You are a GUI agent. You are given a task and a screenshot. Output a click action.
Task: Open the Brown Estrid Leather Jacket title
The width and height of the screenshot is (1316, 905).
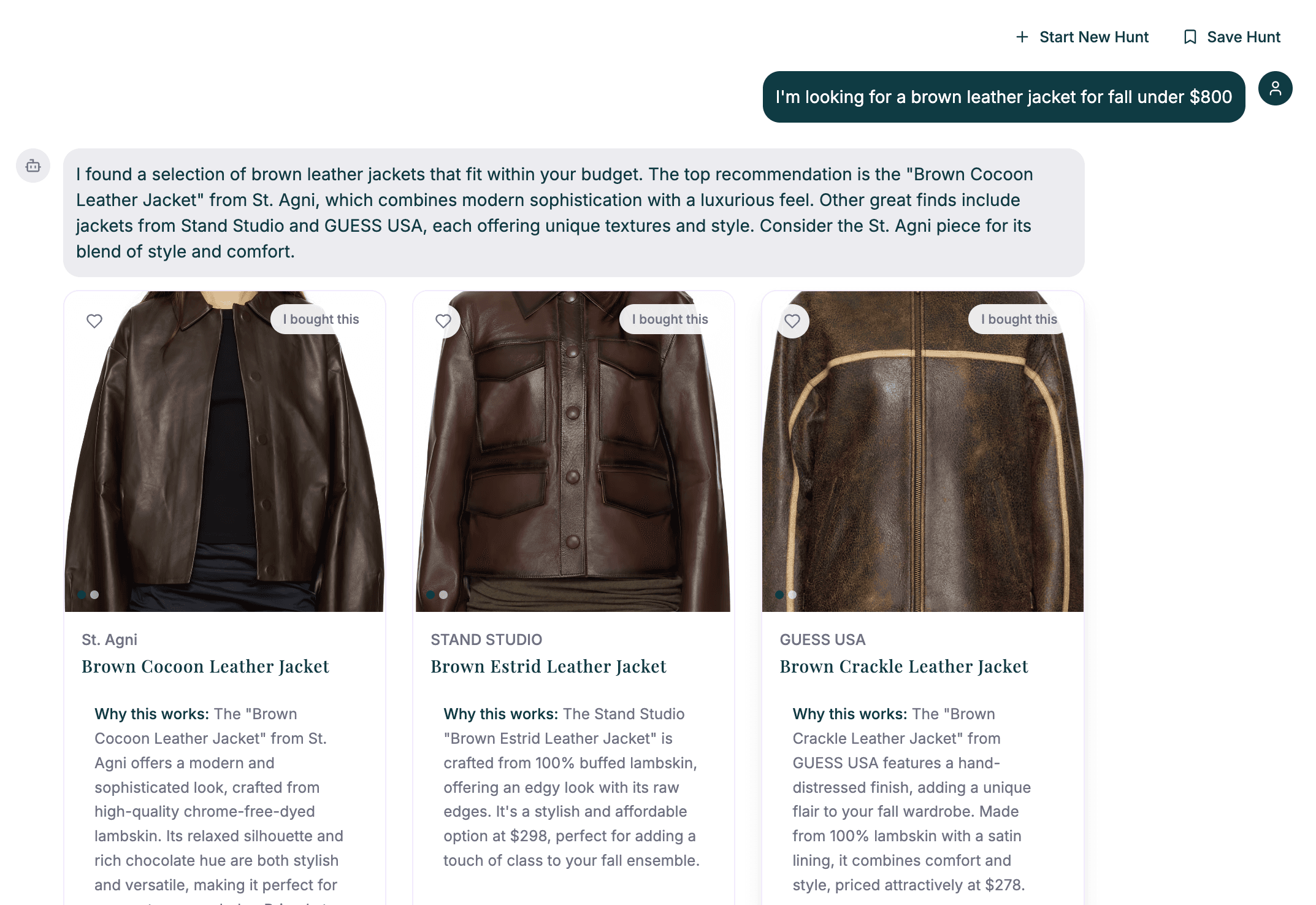(548, 666)
